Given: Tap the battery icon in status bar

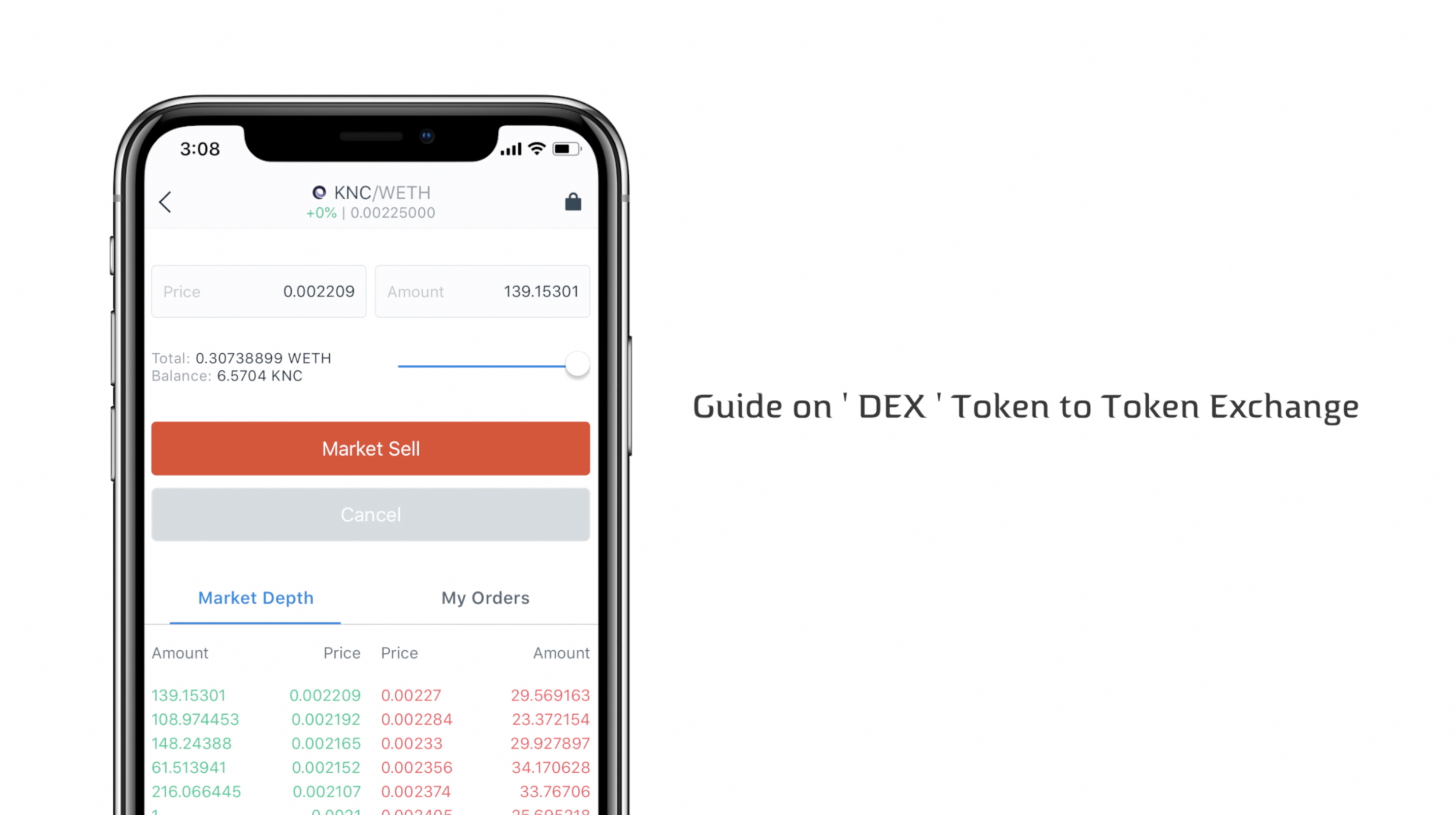Looking at the screenshot, I should click(567, 148).
